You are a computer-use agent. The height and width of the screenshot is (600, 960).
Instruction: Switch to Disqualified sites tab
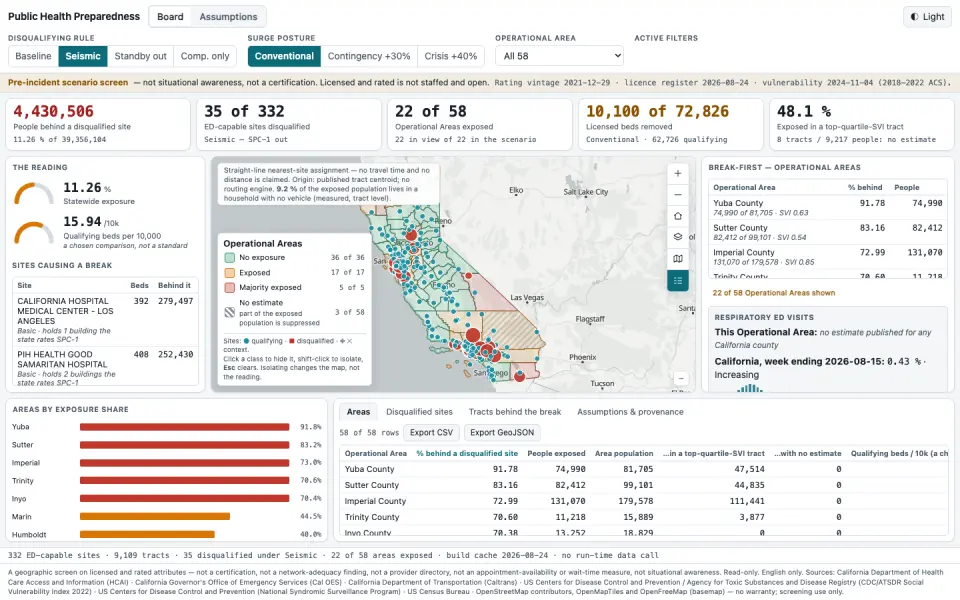[419, 411]
